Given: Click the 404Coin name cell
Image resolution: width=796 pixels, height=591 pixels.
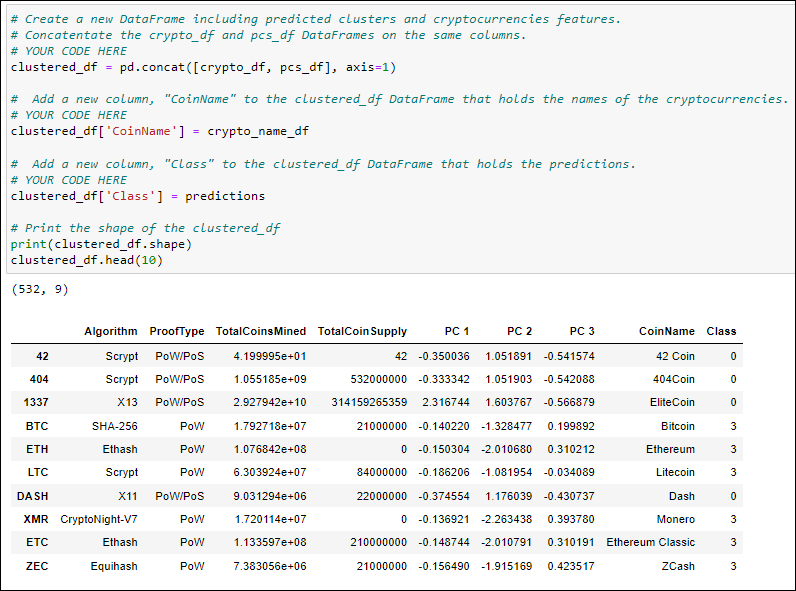Looking at the screenshot, I should click(x=674, y=379).
